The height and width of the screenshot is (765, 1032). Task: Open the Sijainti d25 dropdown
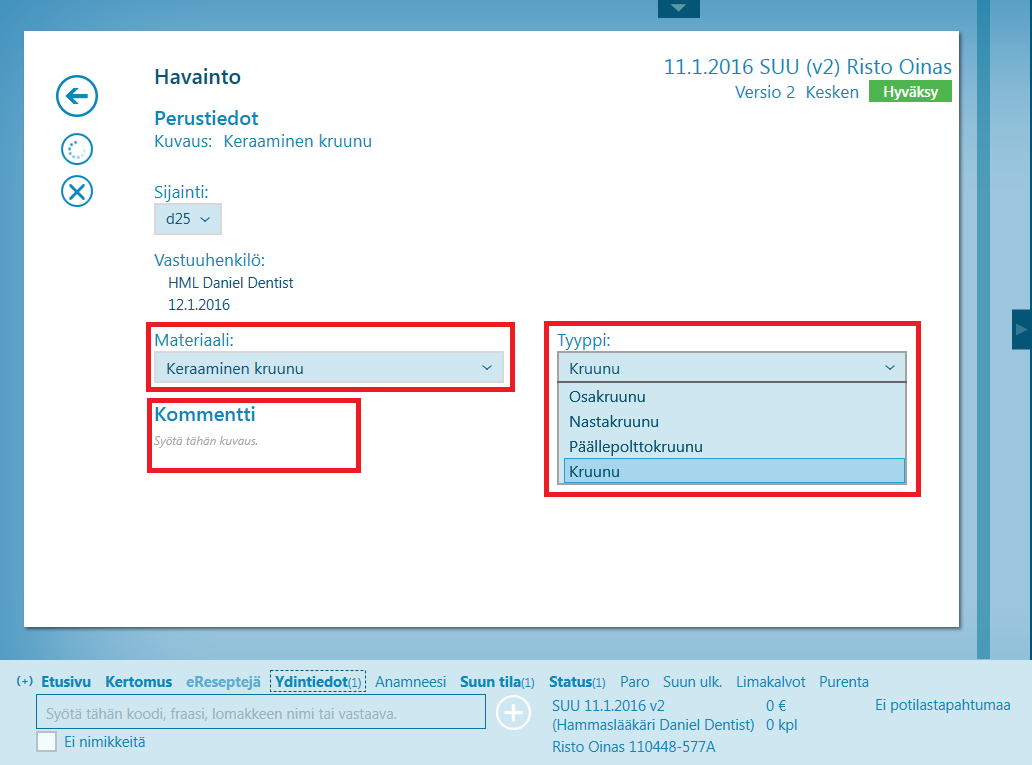(188, 219)
